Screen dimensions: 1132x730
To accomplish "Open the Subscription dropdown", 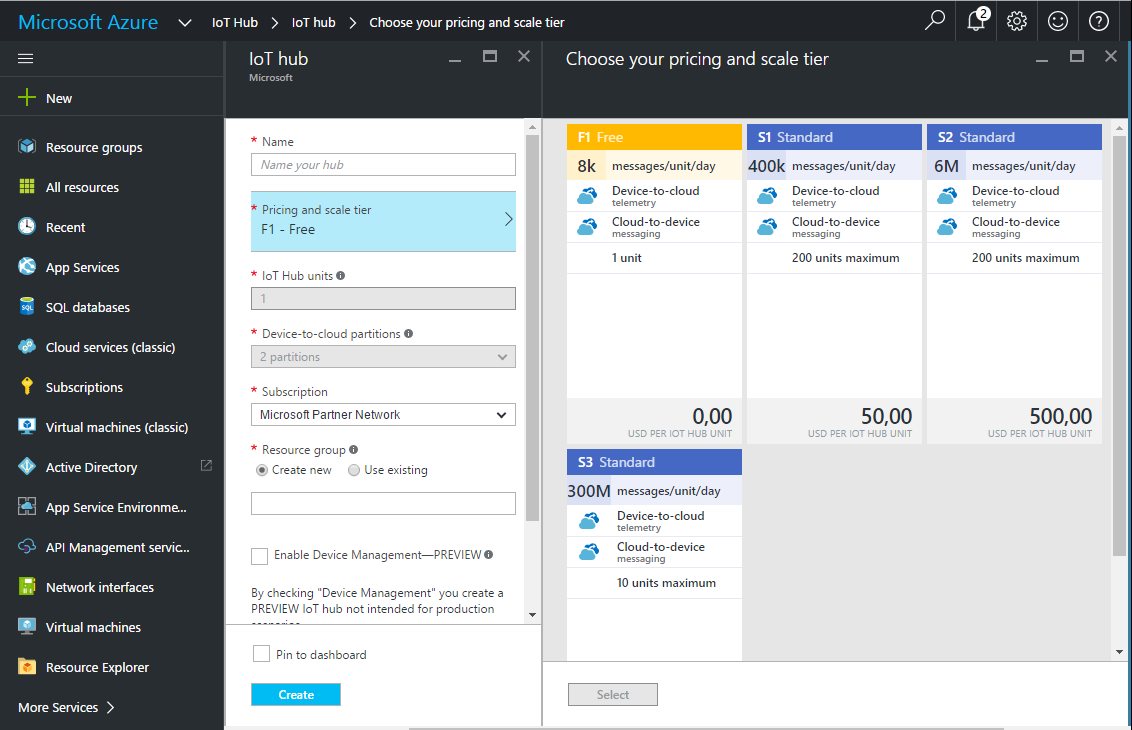I will pos(383,414).
